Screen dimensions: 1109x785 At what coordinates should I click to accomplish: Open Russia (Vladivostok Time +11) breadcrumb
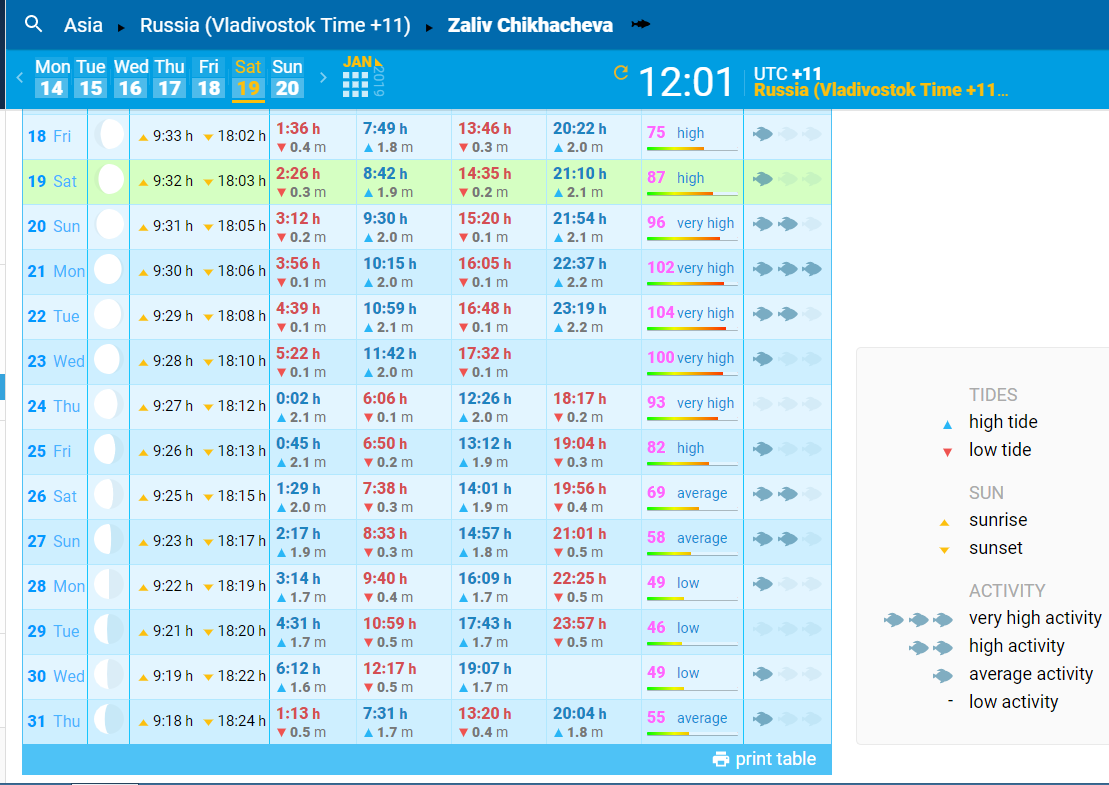coord(275,25)
